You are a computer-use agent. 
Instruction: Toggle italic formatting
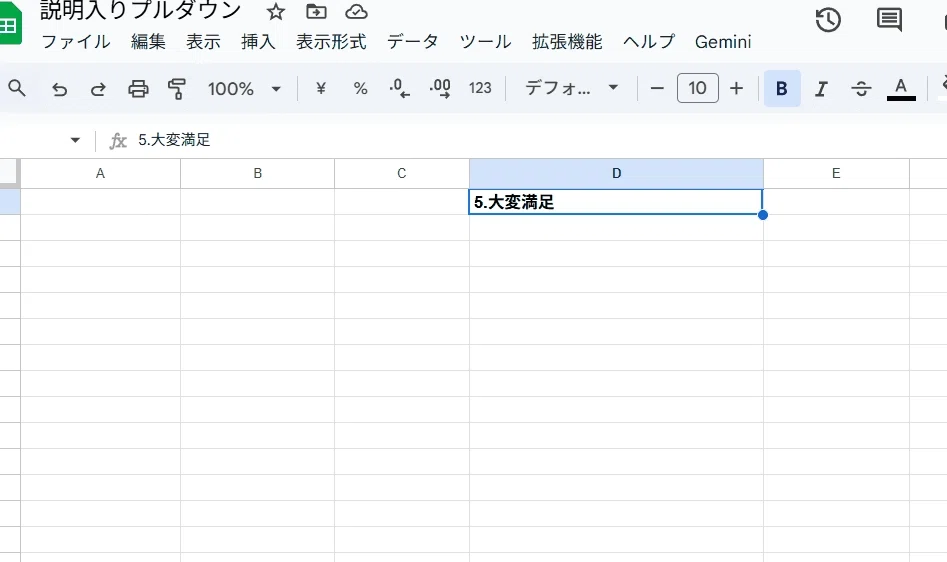(821, 89)
